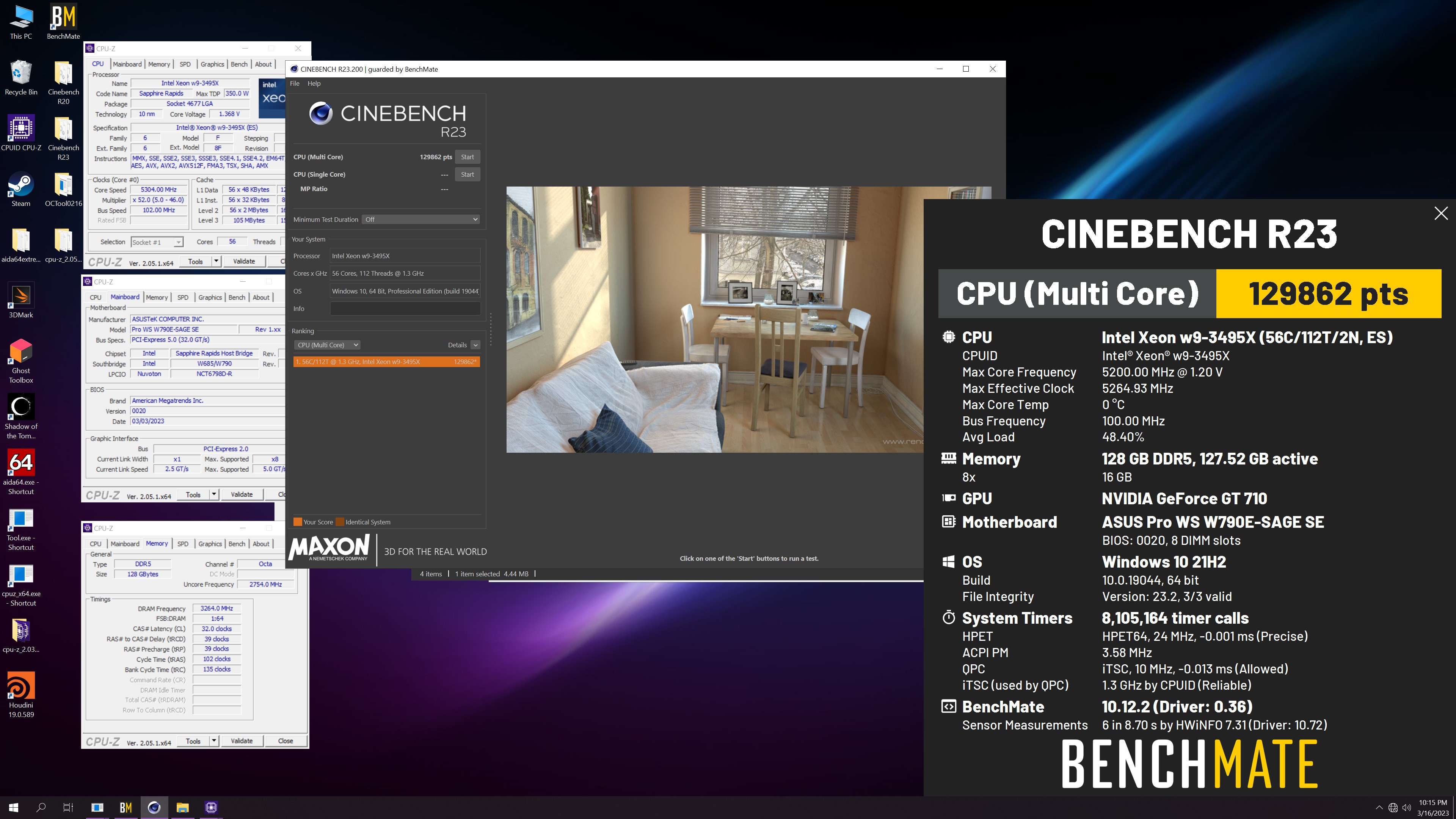Select Graphics tab in Memory CPU-Z window
The image size is (1456, 819).
point(210,544)
